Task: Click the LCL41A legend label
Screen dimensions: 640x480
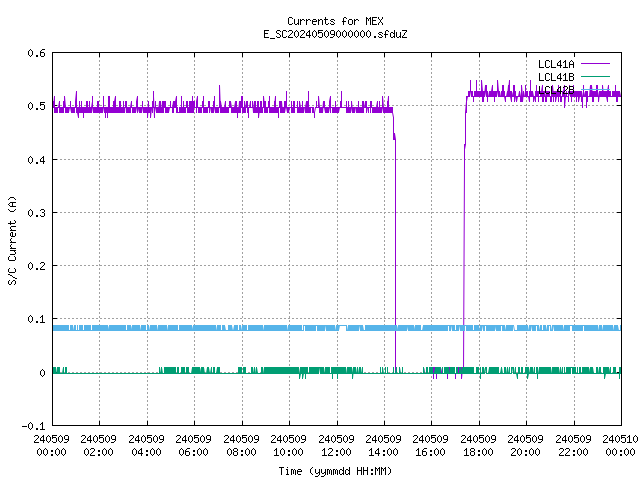Action: (x=556, y=64)
